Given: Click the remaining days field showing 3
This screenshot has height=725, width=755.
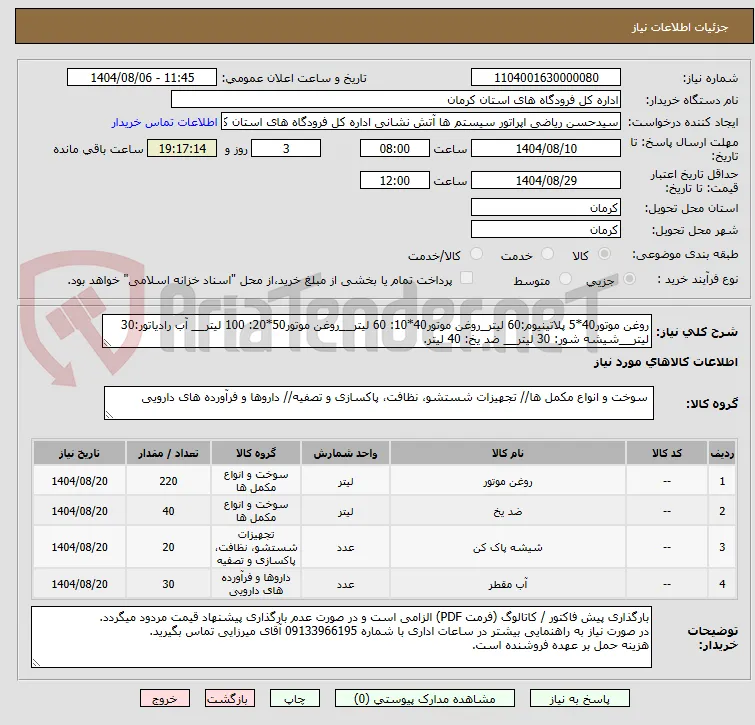Looking at the screenshot, I should tap(286, 148).
